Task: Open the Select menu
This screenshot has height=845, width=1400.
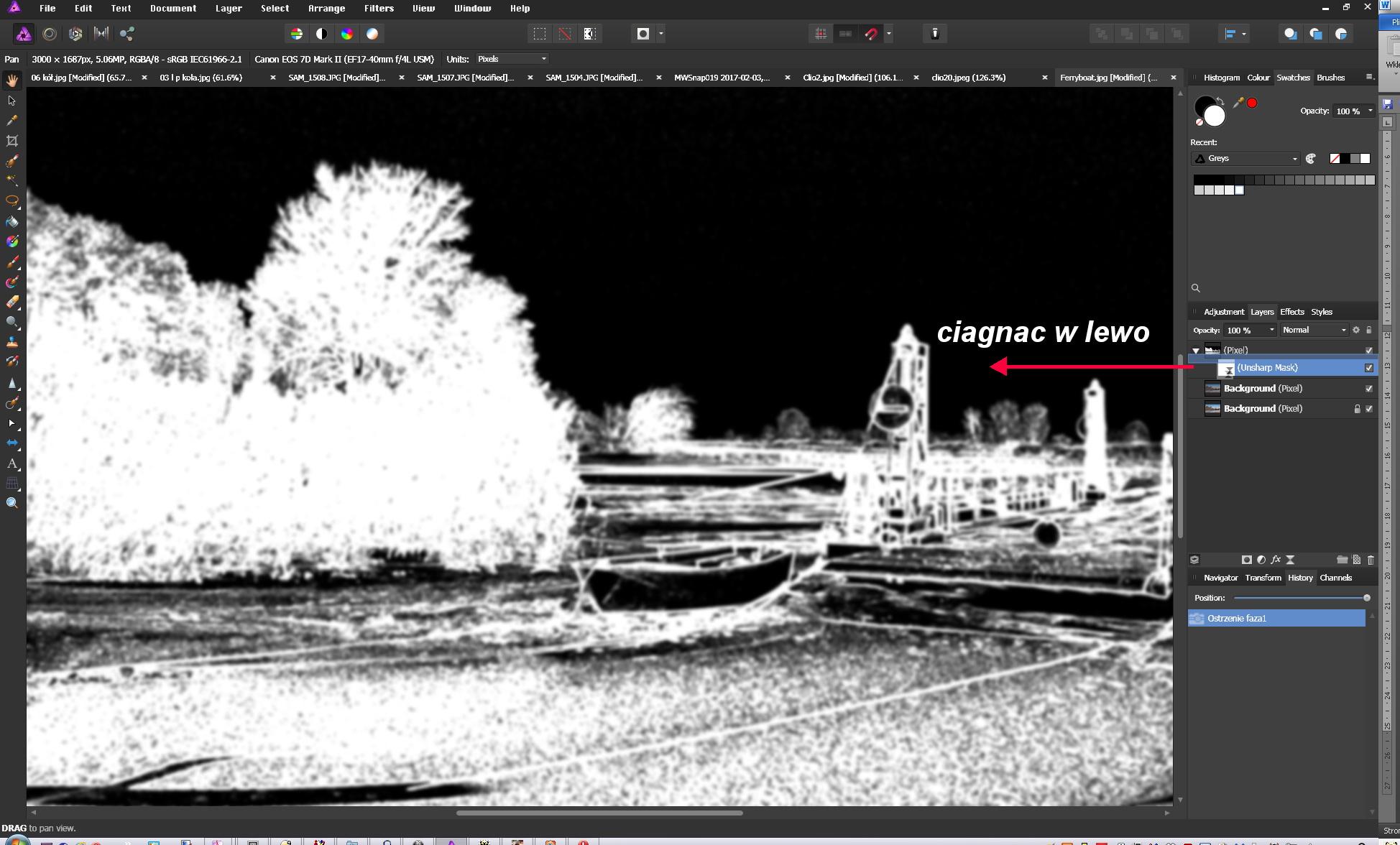Action: point(275,9)
